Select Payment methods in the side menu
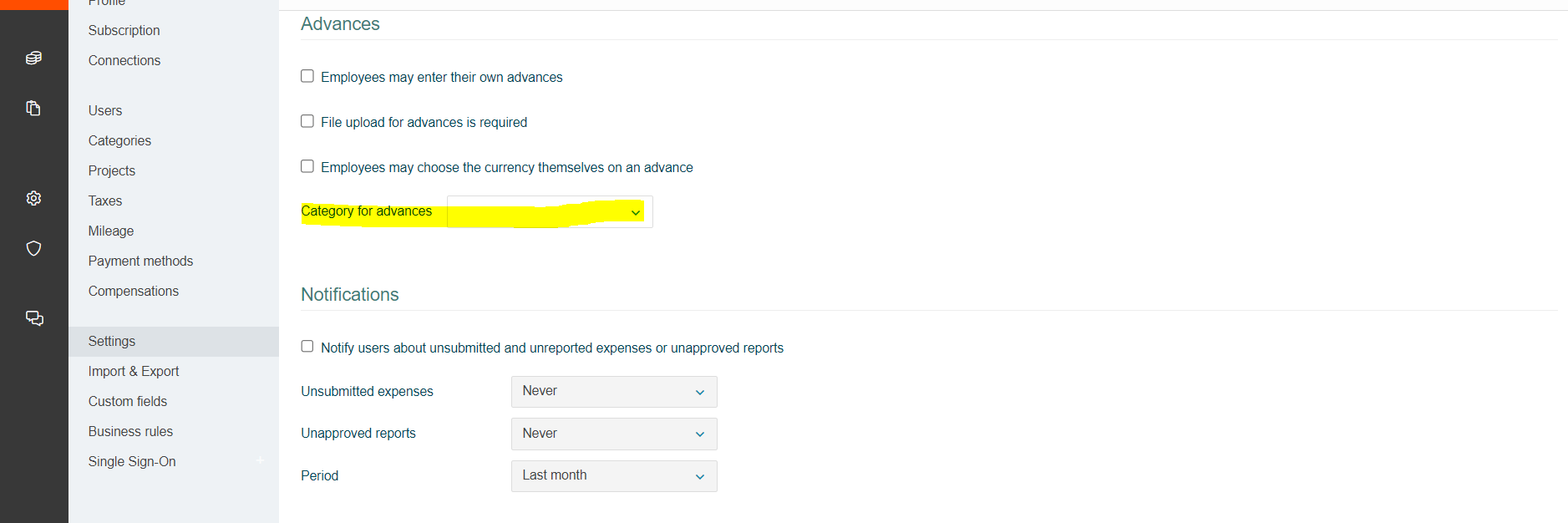1568x523 pixels. pyautogui.click(x=140, y=261)
